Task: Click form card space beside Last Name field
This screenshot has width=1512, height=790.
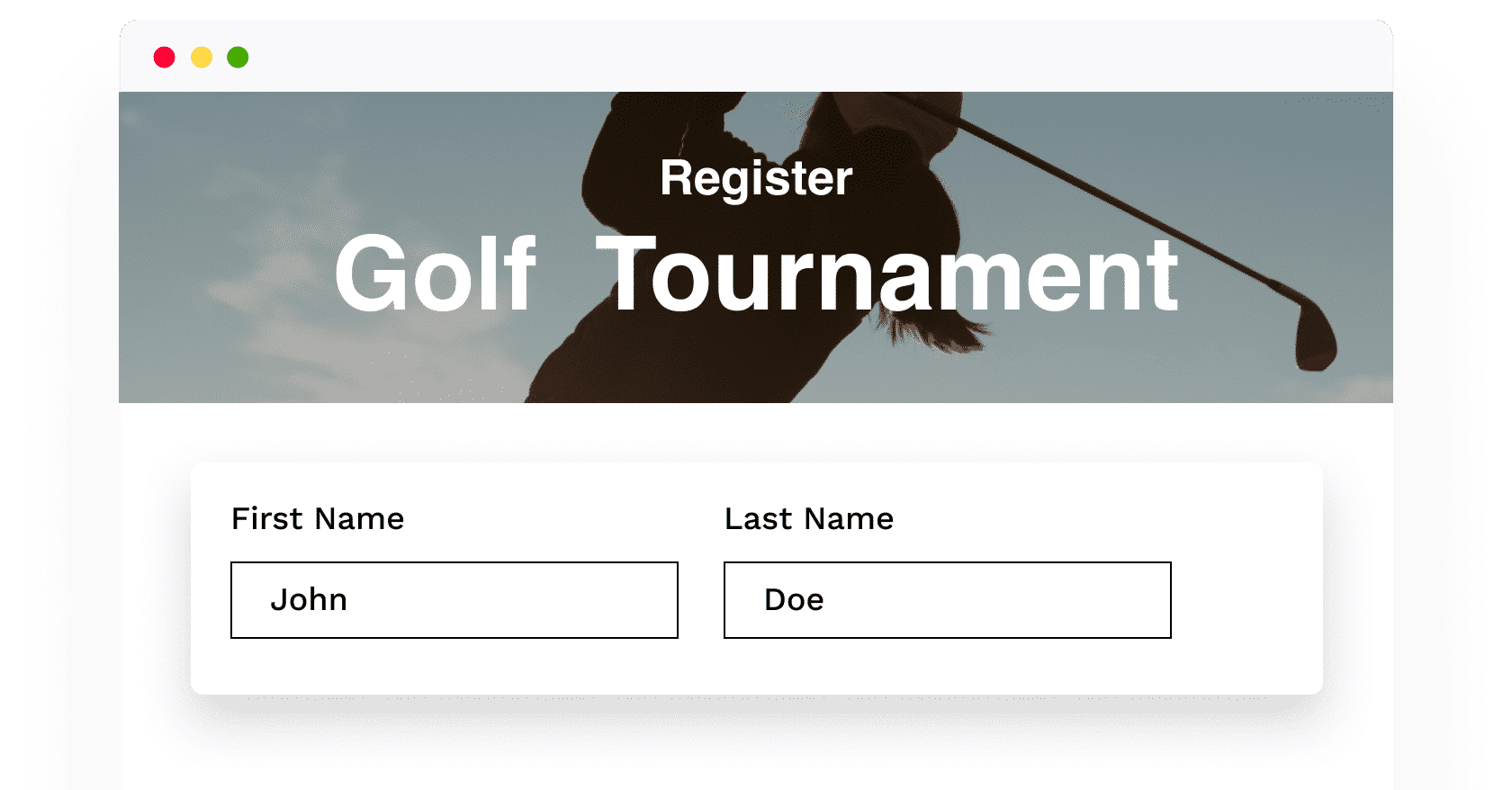Action: 1246,600
